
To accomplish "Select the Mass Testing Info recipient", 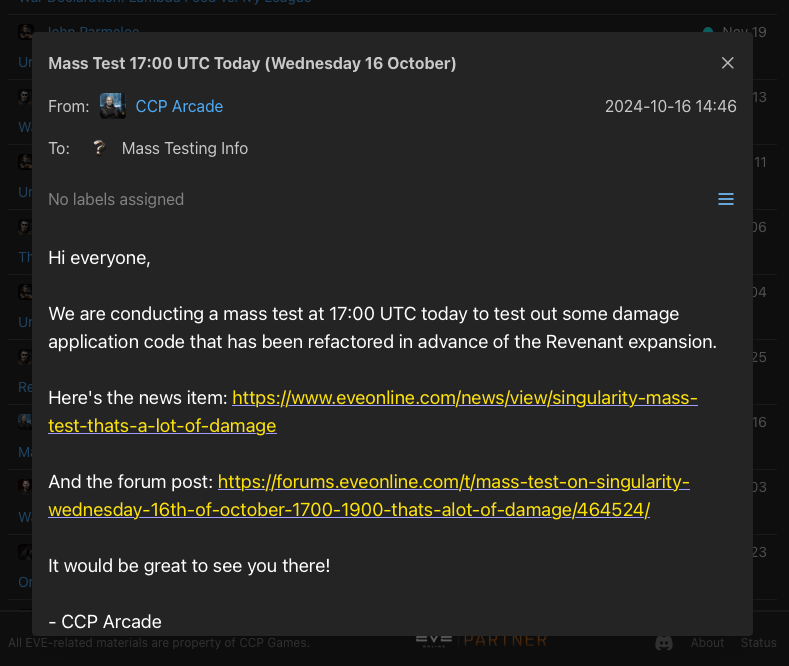I will pyautogui.click(x=185, y=148).
